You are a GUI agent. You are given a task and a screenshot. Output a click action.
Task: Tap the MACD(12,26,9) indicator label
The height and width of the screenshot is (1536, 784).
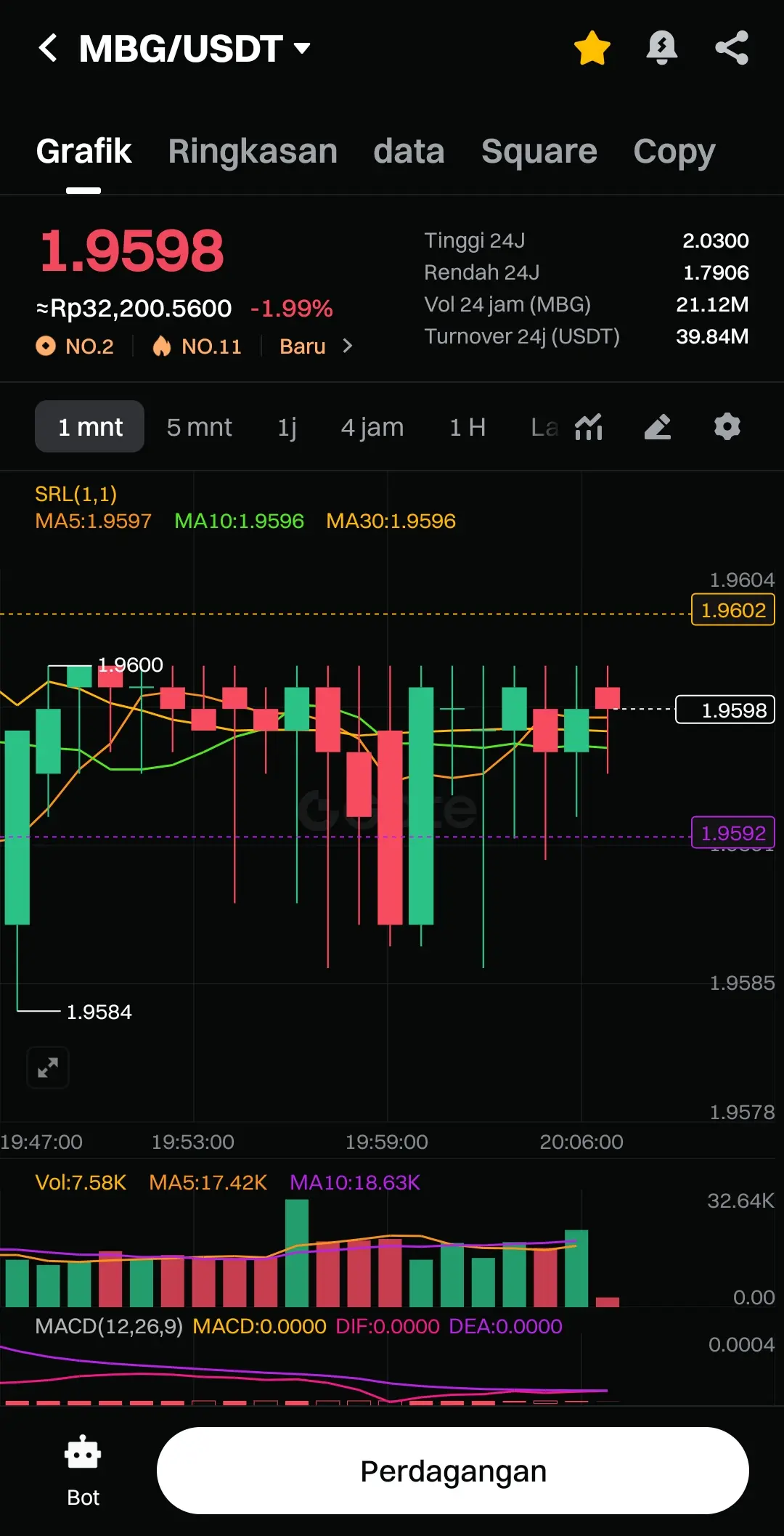click(x=109, y=1326)
